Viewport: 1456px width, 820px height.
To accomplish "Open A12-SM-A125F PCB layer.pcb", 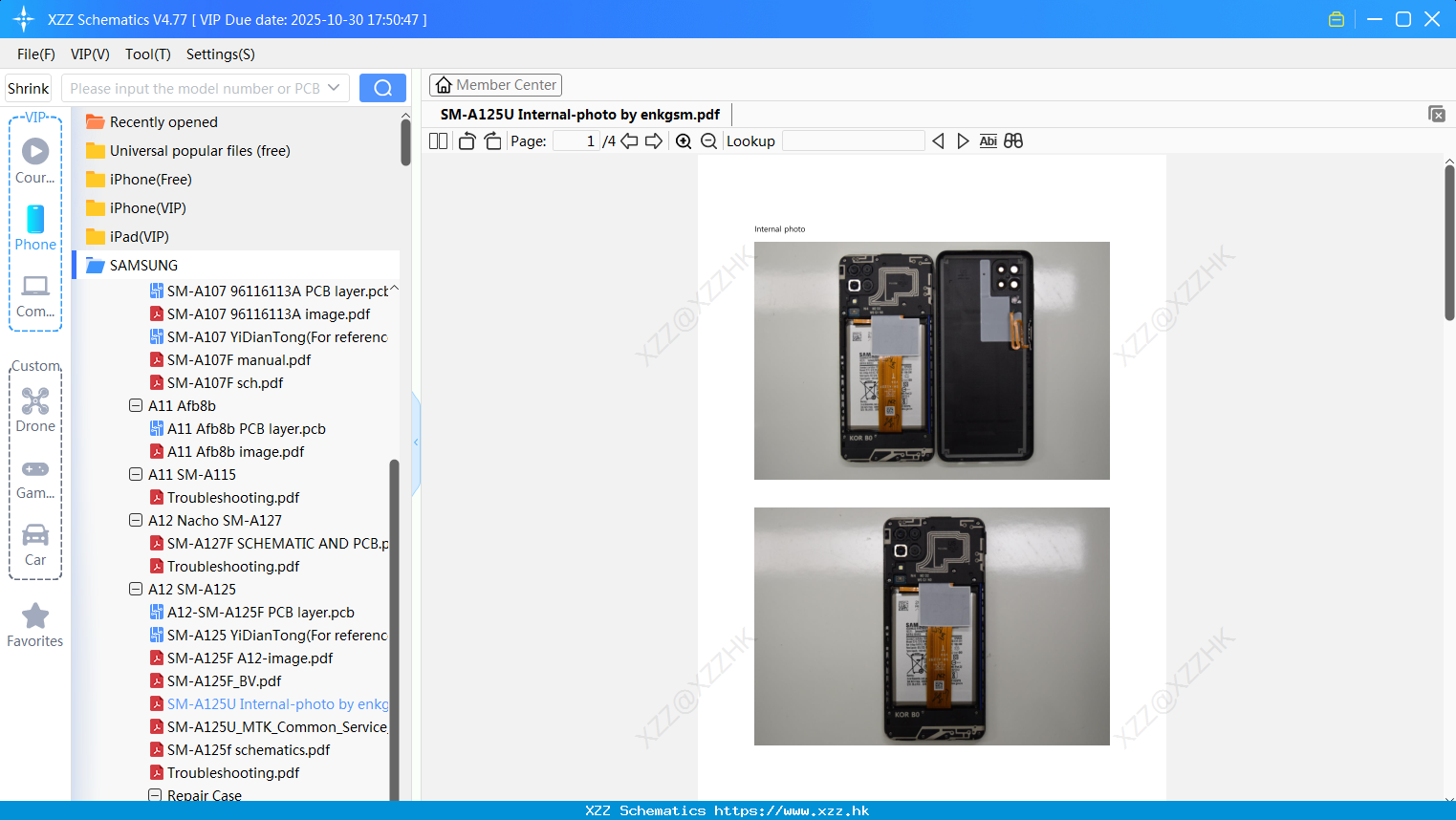I will point(260,612).
